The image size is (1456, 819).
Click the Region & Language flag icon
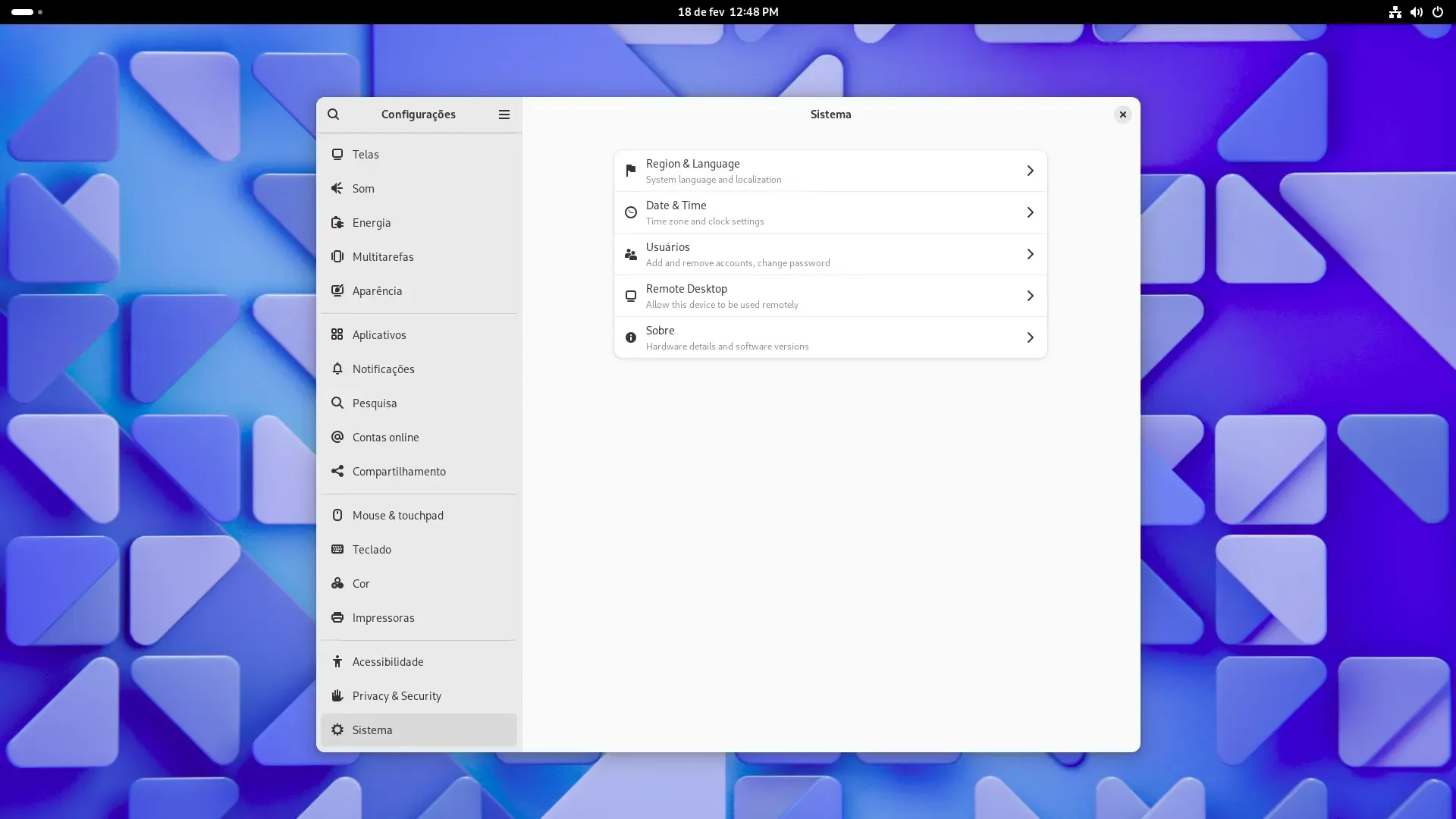coord(631,171)
